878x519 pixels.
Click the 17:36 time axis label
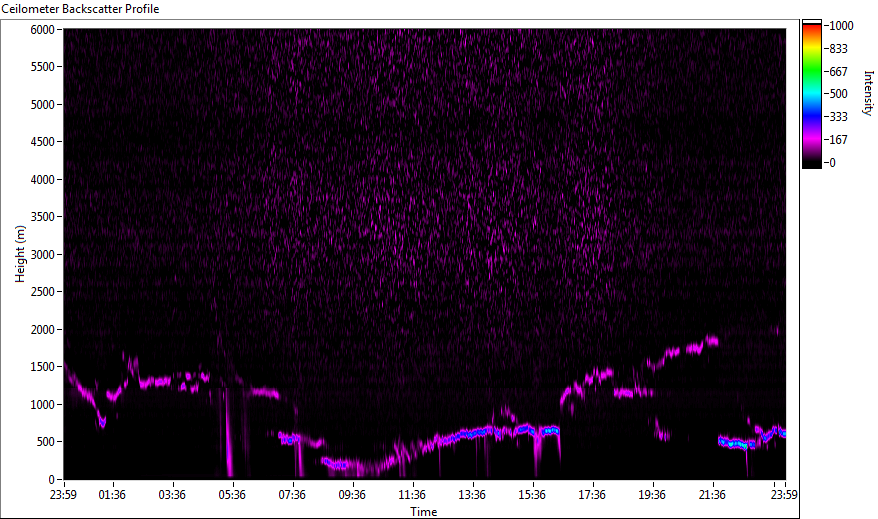tap(592, 495)
